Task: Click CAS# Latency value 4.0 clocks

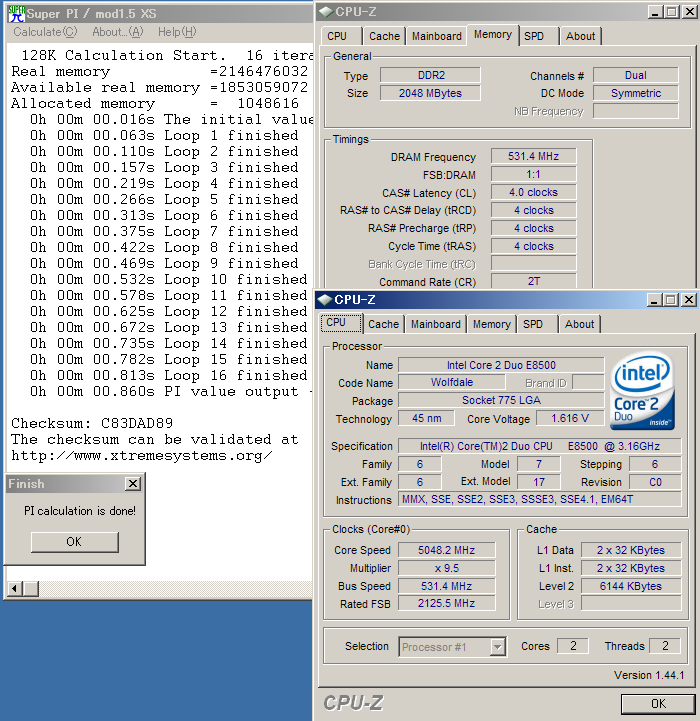Action: pyautogui.click(x=534, y=192)
